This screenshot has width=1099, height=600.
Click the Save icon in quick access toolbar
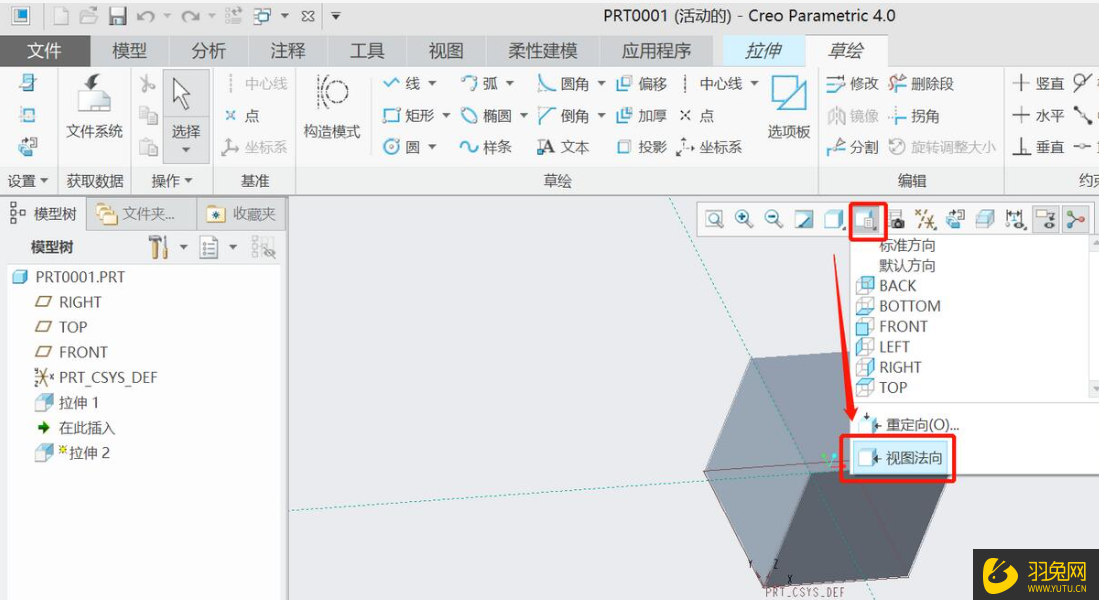tap(118, 16)
